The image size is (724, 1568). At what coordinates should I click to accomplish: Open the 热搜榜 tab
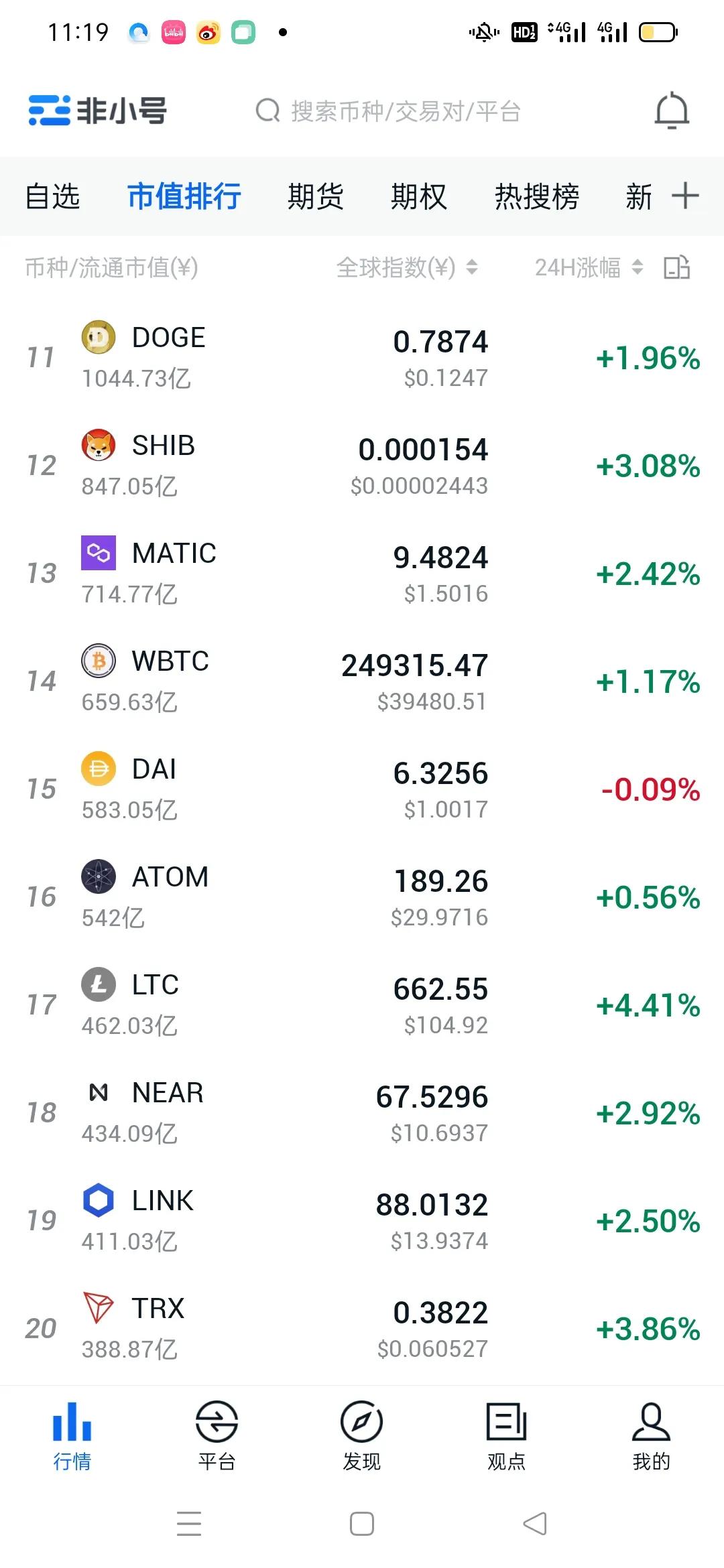(x=537, y=196)
